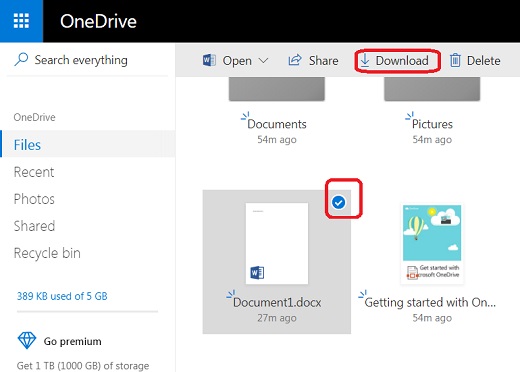Click the new-item sparkle next to Pictures
Image resolution: width=520 pixels, height=372 pixels.
point(409,116)
